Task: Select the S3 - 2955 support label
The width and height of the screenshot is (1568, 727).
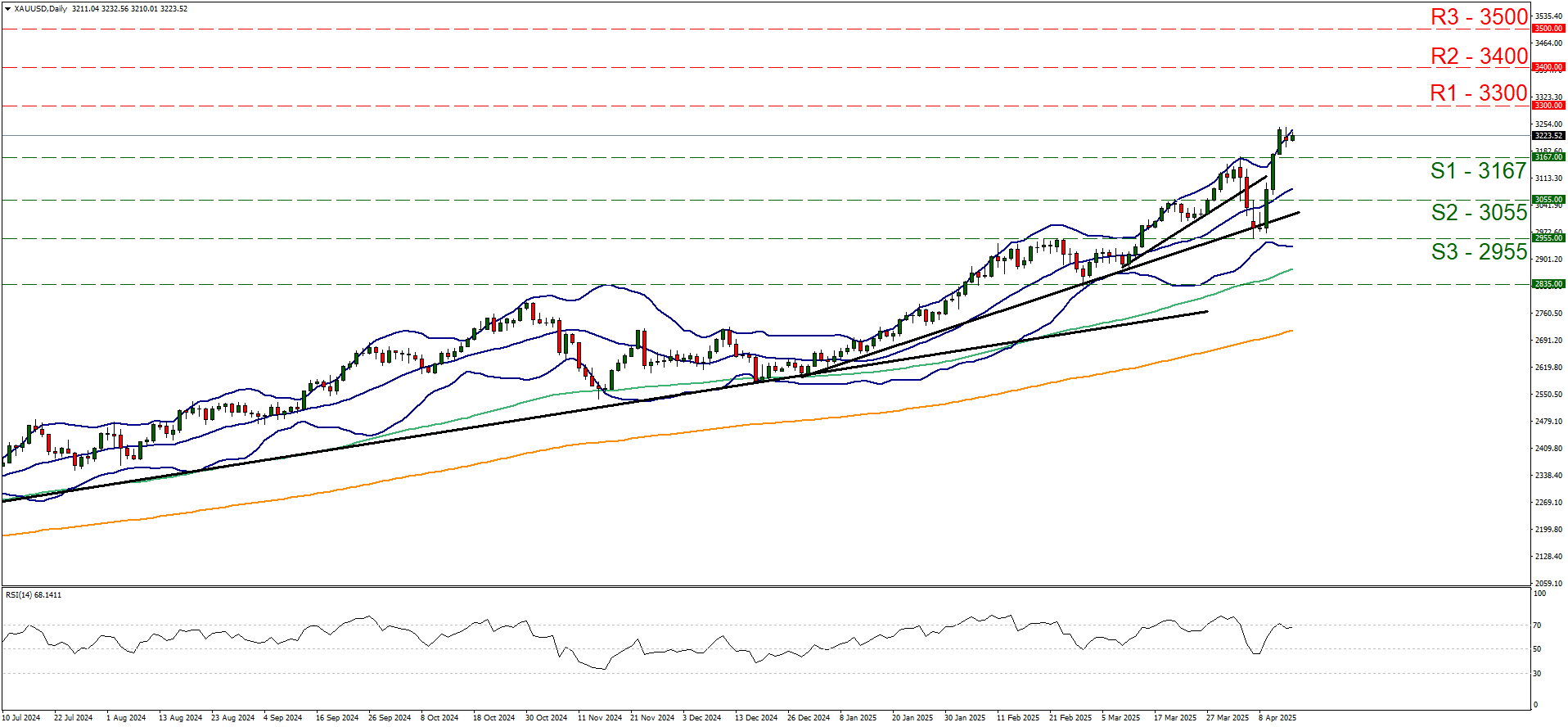Action: [1479, 251]
